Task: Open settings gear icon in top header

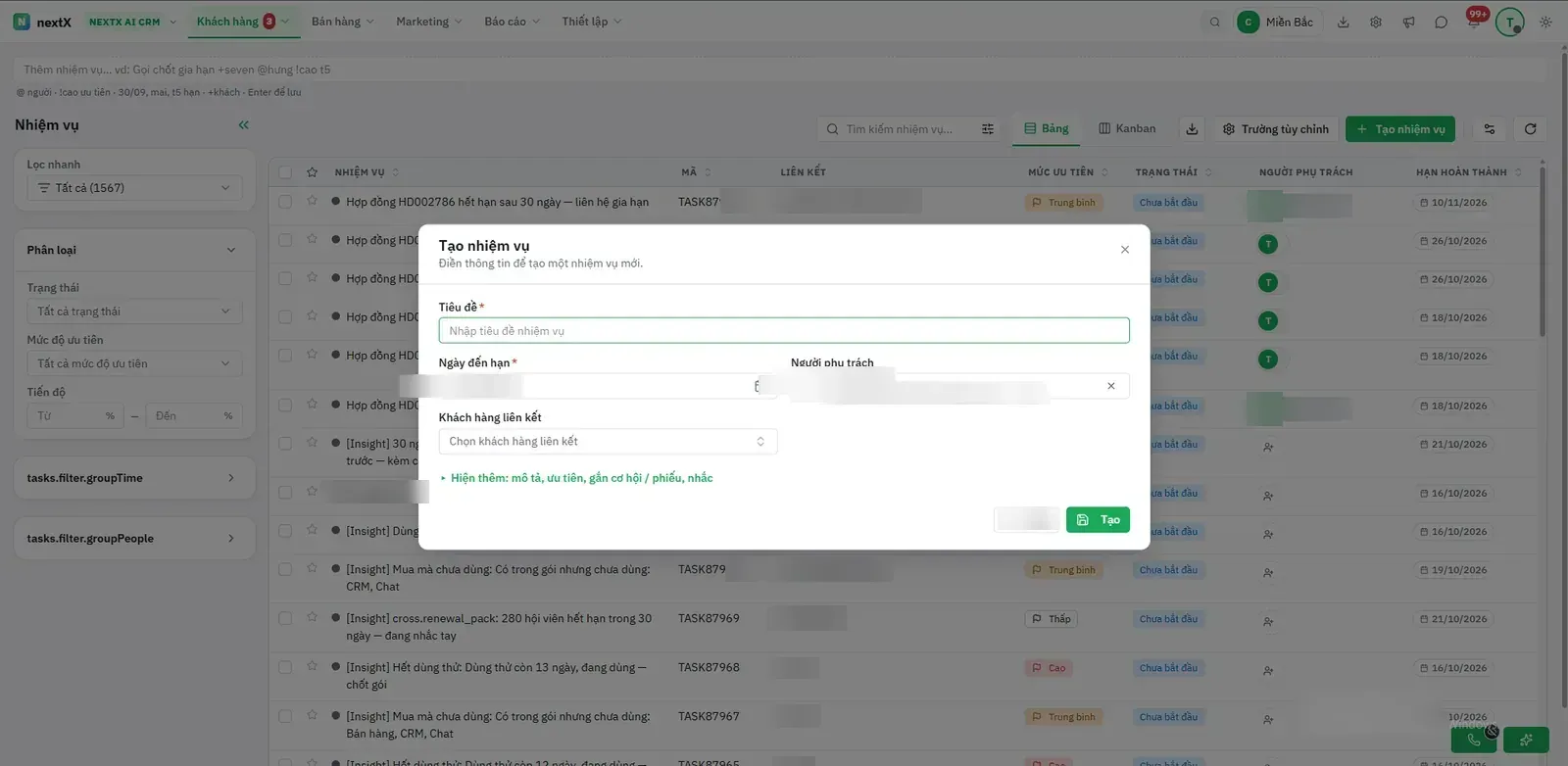Action: [1376, 22]
